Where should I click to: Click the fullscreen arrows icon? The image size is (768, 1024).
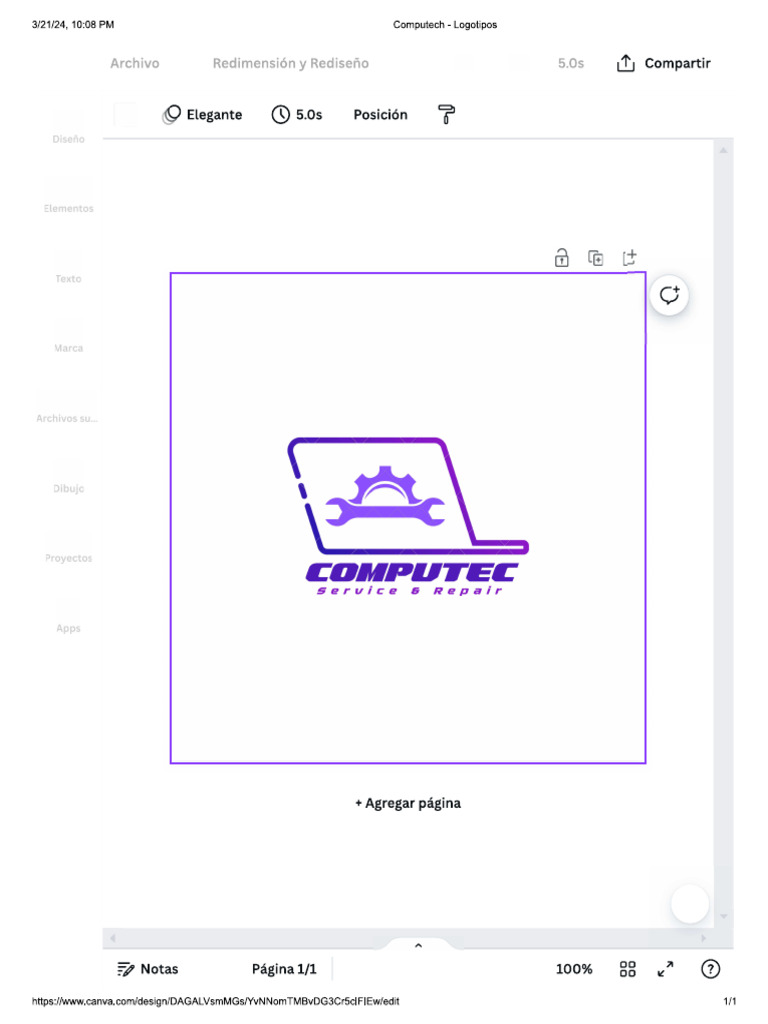click(665, 969)
